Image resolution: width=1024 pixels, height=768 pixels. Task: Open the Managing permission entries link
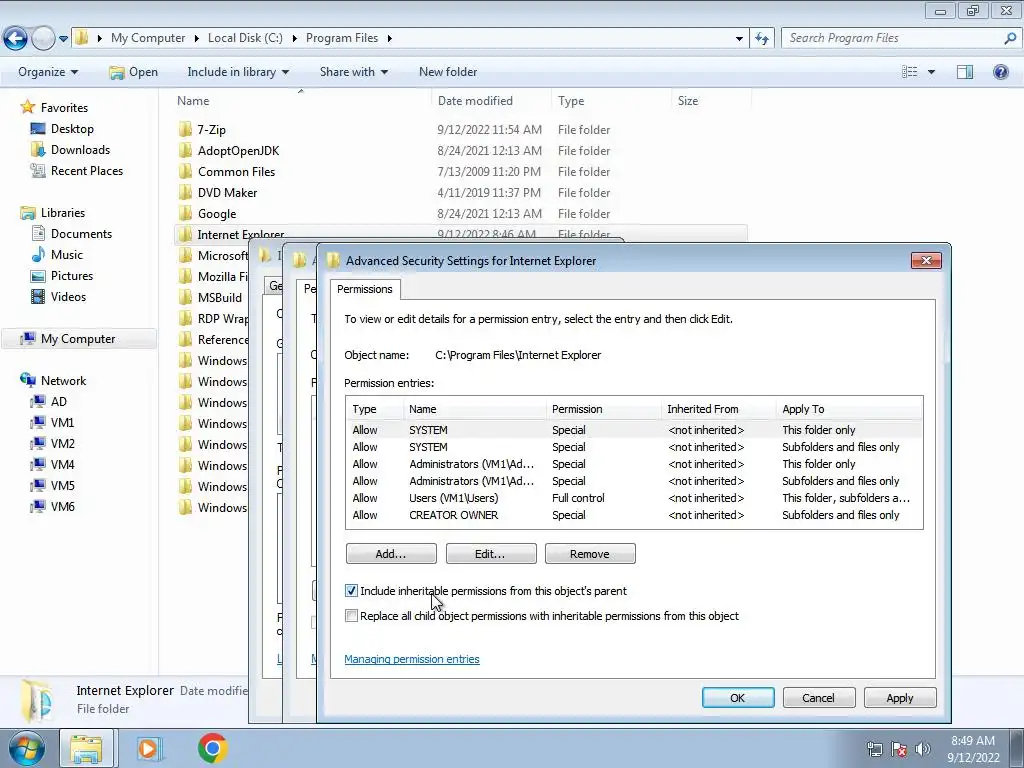(x=412, y=660)
